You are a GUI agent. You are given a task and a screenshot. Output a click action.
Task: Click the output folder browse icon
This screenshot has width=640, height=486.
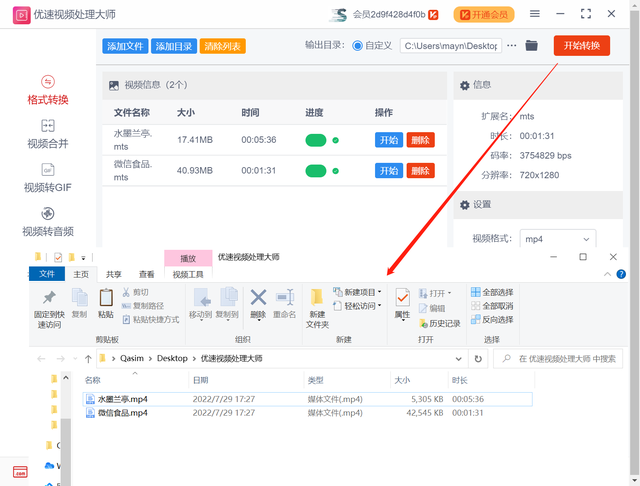click(x=531, y=46)
